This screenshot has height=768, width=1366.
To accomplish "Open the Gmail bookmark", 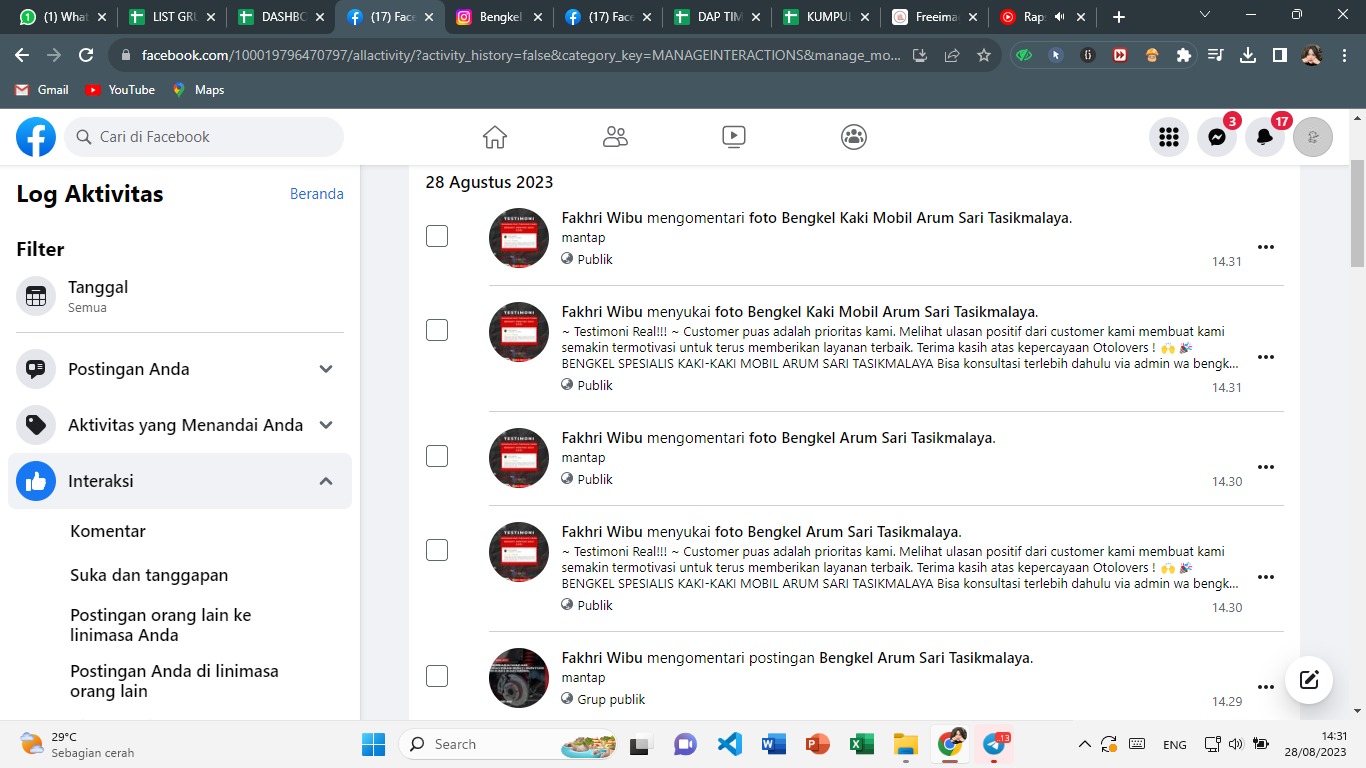I will (42, 90).
